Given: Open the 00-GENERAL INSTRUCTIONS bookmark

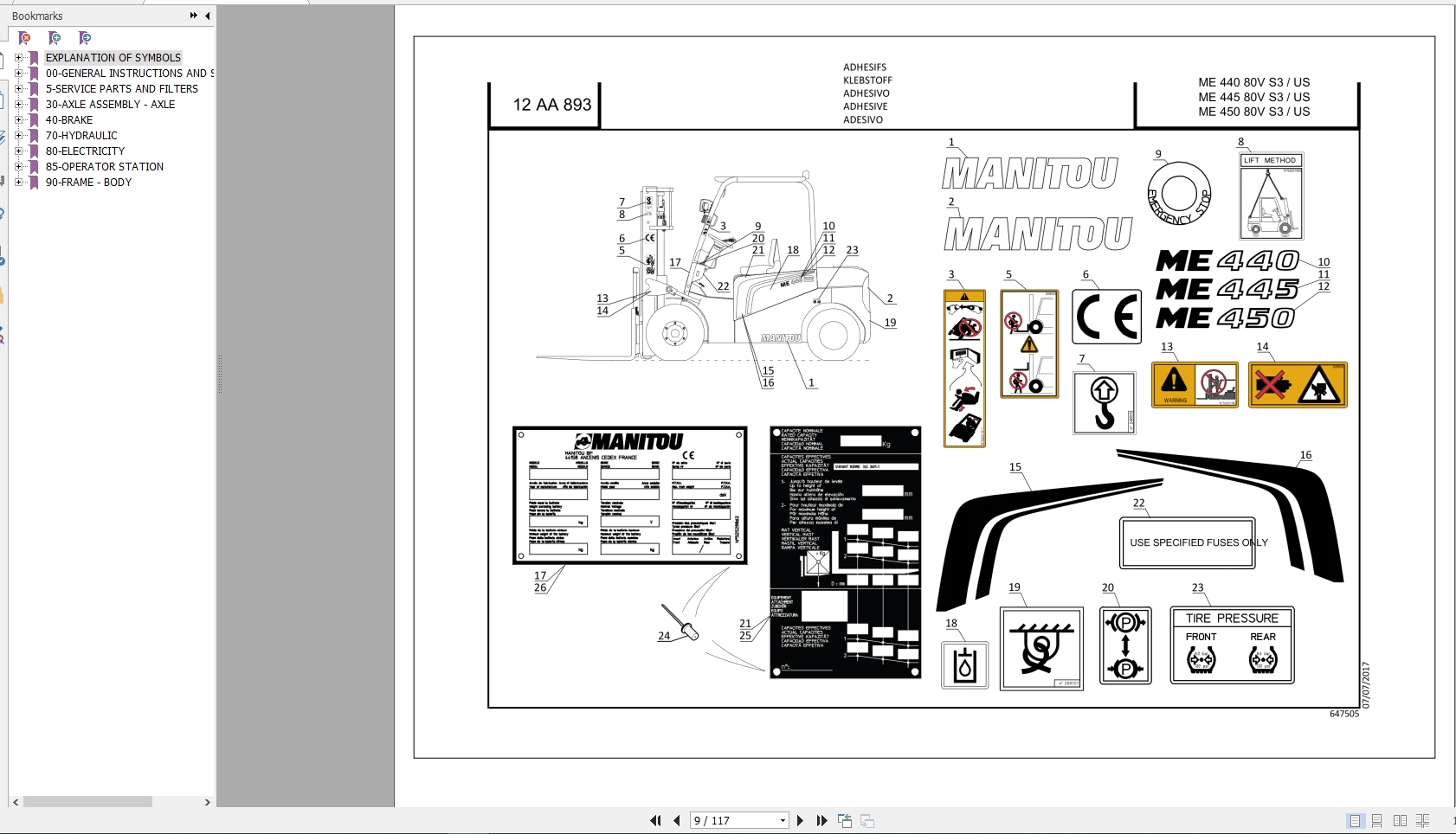Looking at the screenshot, I should (130, 74).
